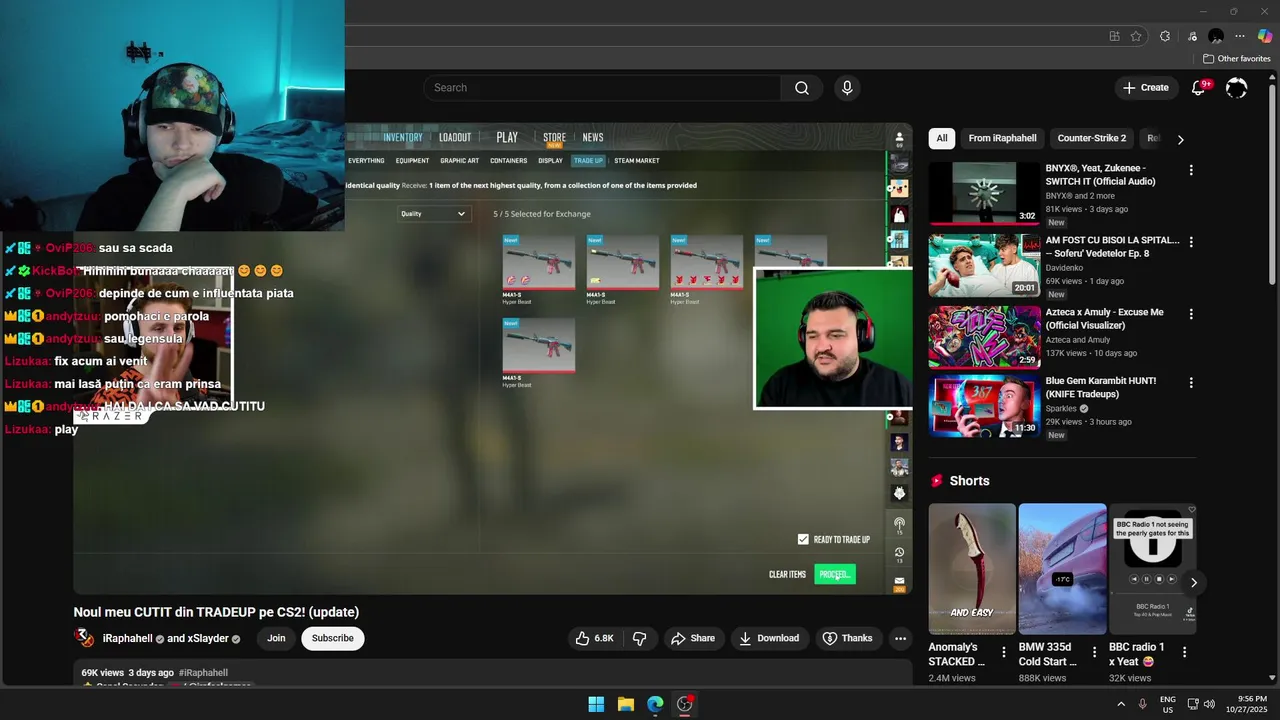This screenshot has height=720, width=1280.
Task: Dislike the video with thumbs down
Action: coord(640,638)
